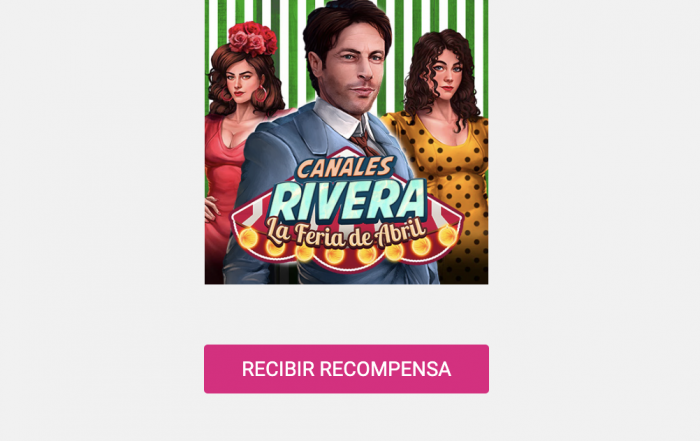700x441 pixels.
Task: Click the RIVERA logo text on the poster
Action: 348,200
